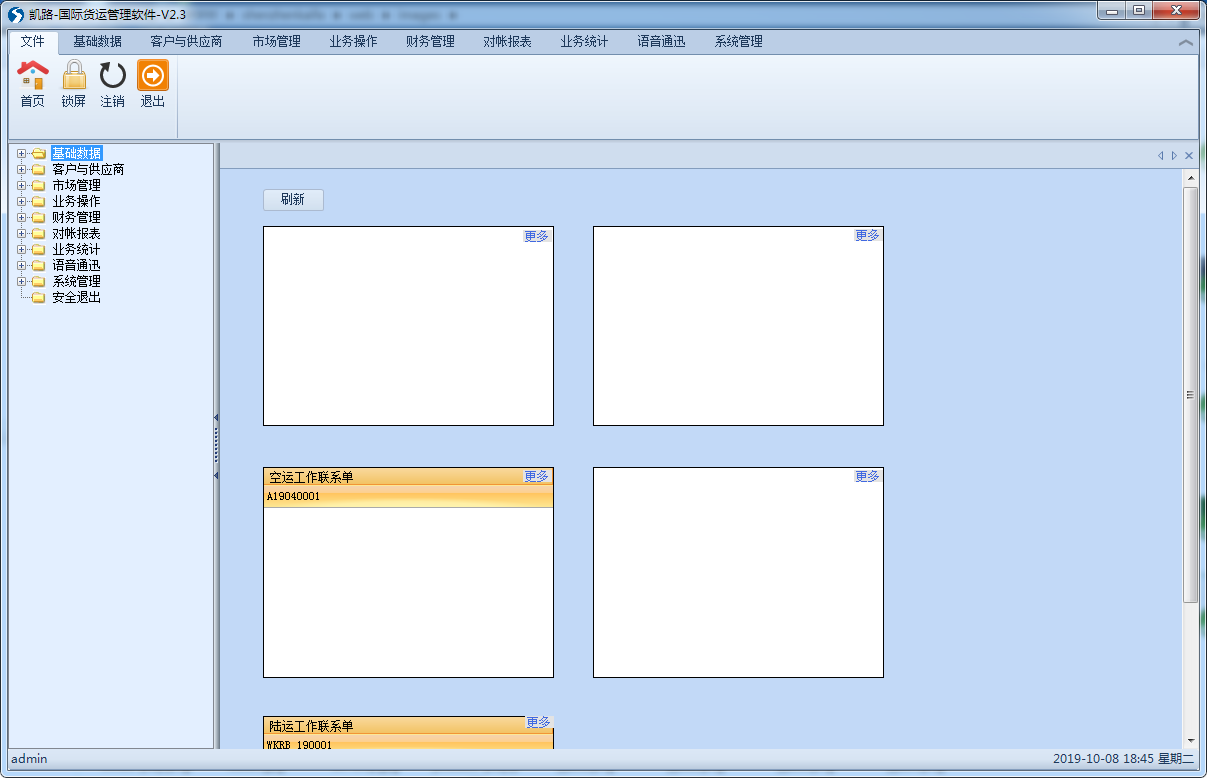The image size is (1207, 778).
Task: Click the tab scroll right arrow icon
Action: (1174, 156)
